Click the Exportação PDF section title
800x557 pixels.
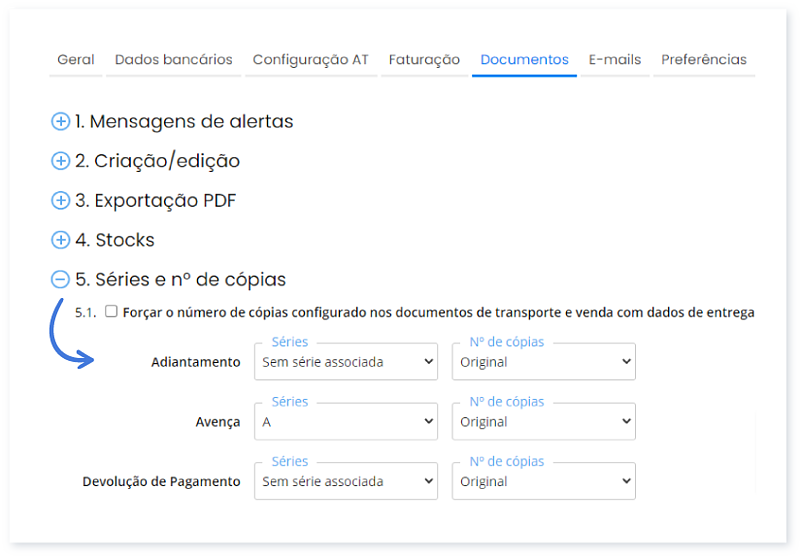click(x=156, y=200)
